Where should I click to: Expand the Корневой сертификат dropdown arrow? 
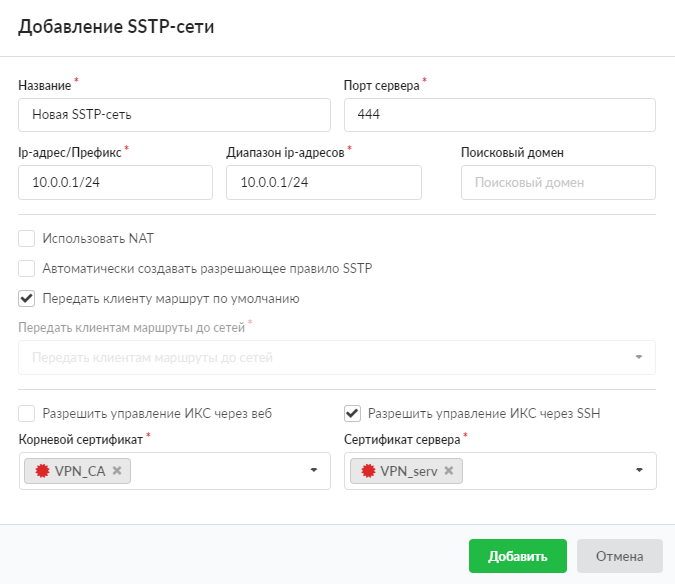click(x=314, y=470)
